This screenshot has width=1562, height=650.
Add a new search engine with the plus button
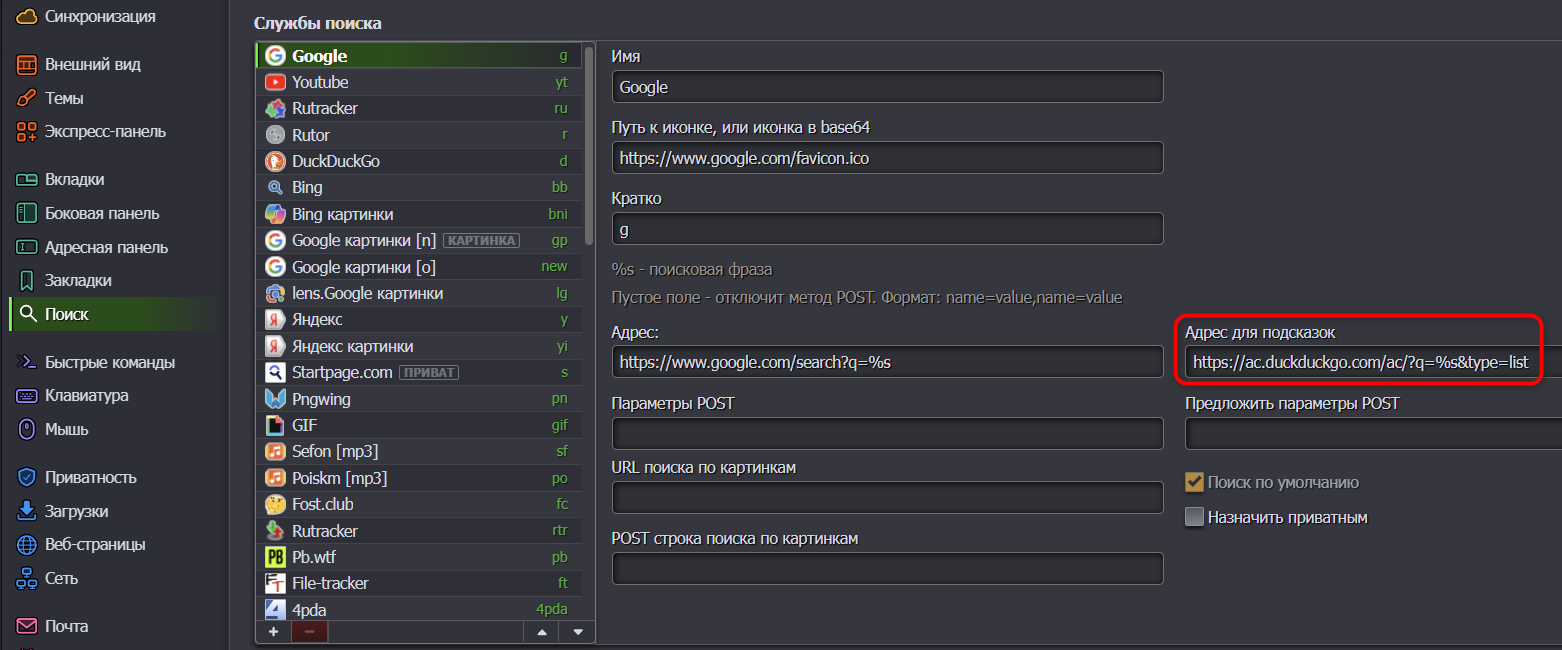pyautogui.click(x=274, y=632)
